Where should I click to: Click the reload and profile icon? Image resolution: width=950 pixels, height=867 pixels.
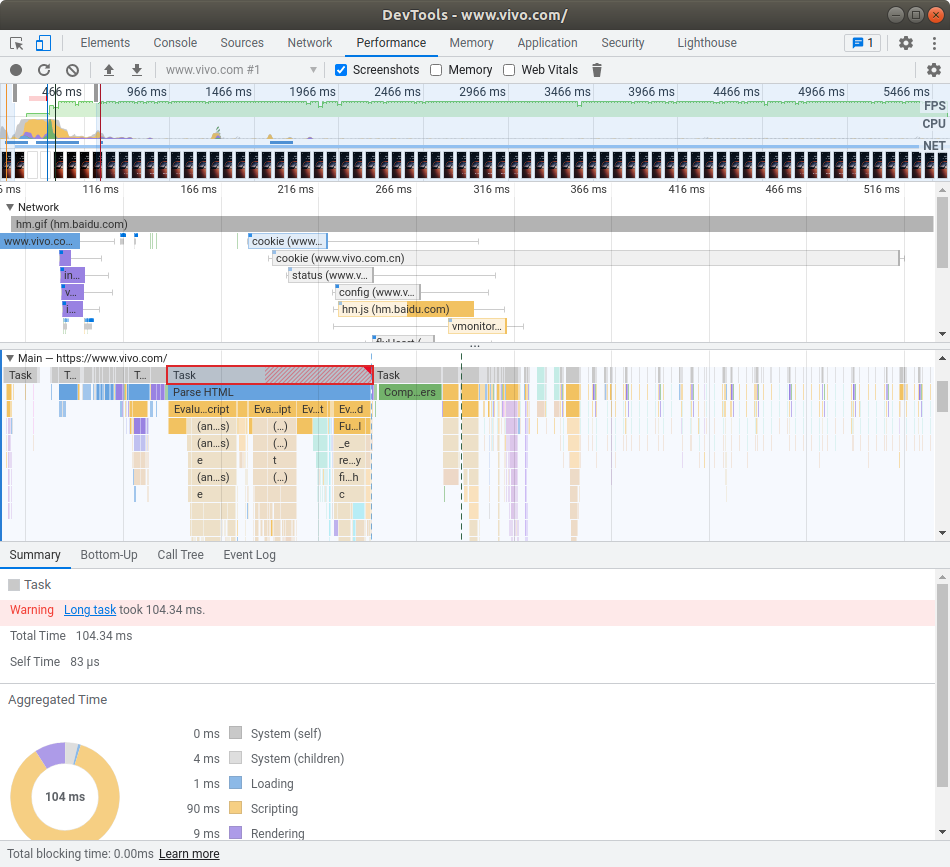[44, 70]
